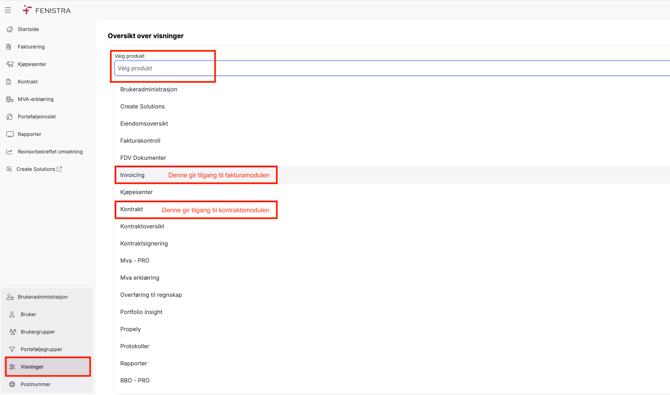The width and height of the screenshot is (670, 395).
Task: Click the Rapporter monitor icon
Action: coord(10,134)
